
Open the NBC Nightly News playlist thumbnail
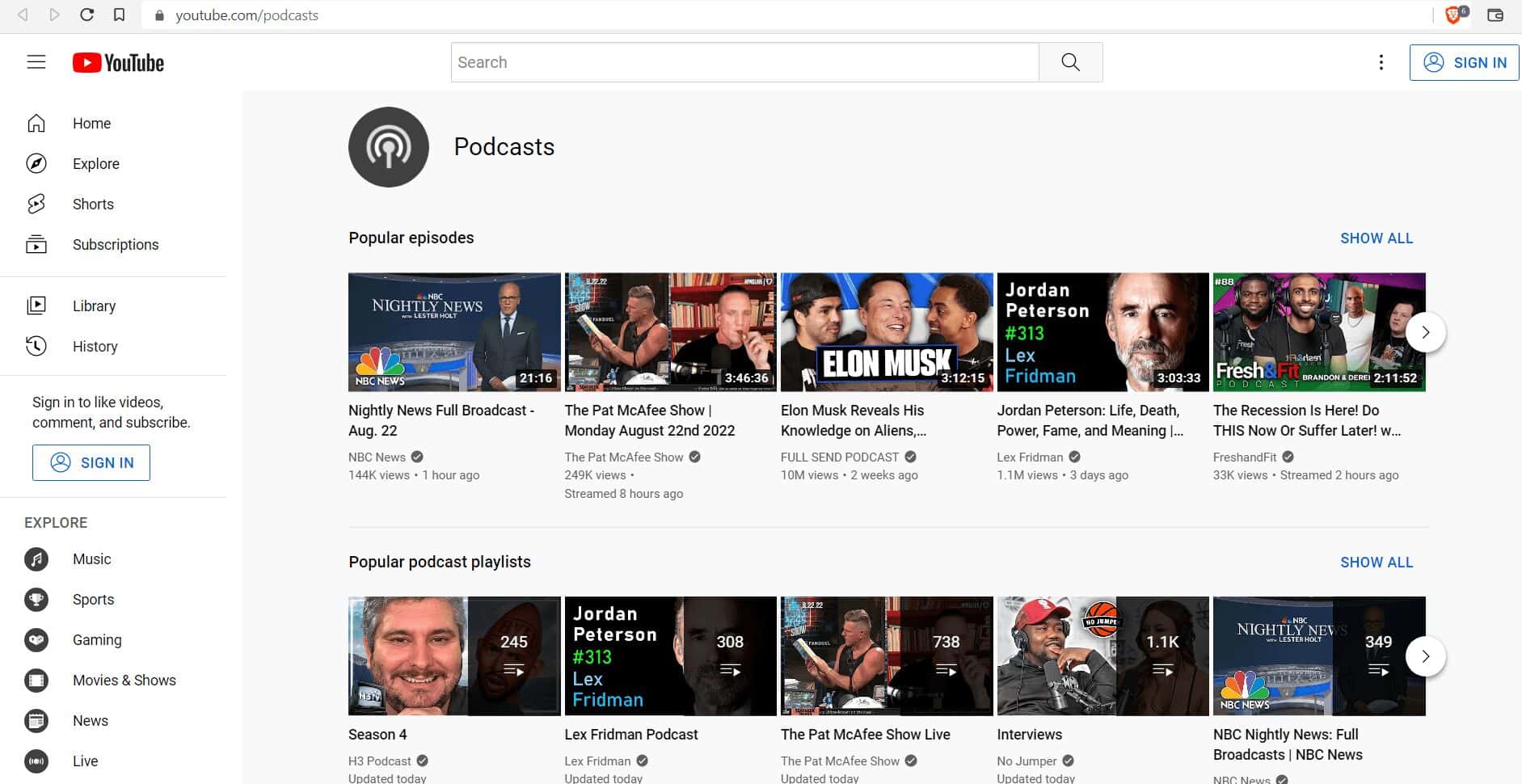[1319, 656]
